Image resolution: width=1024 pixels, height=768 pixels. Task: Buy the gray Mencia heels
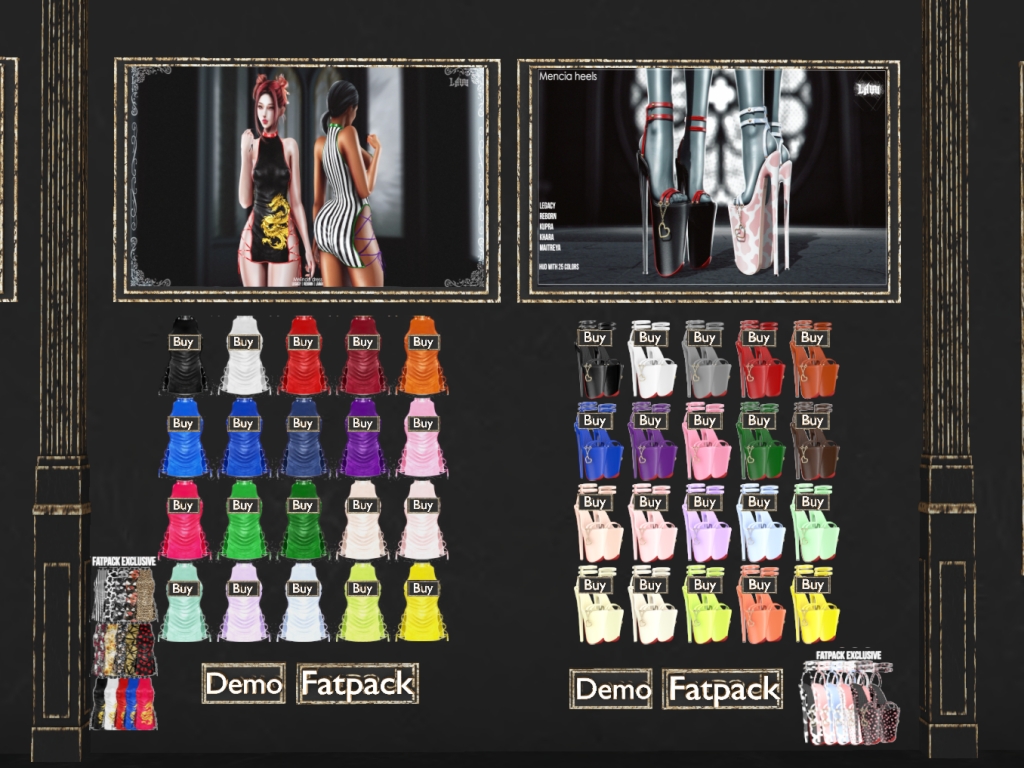[x=705, y=338]
